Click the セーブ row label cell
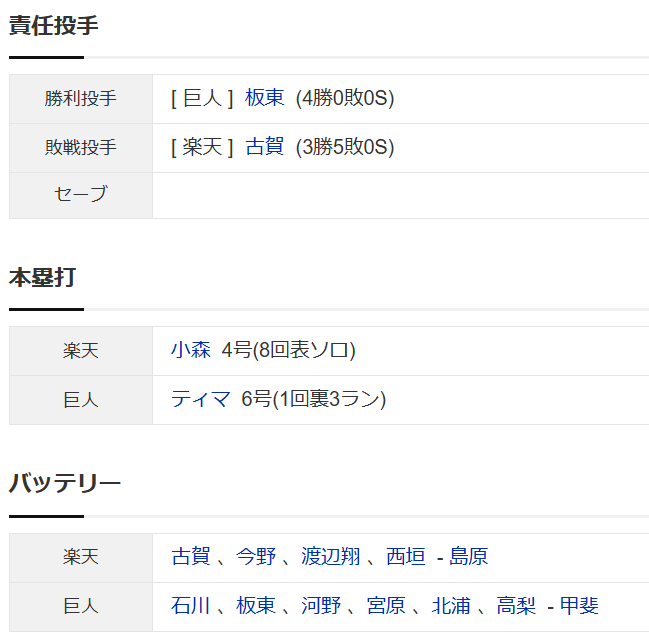 [81, 195]
